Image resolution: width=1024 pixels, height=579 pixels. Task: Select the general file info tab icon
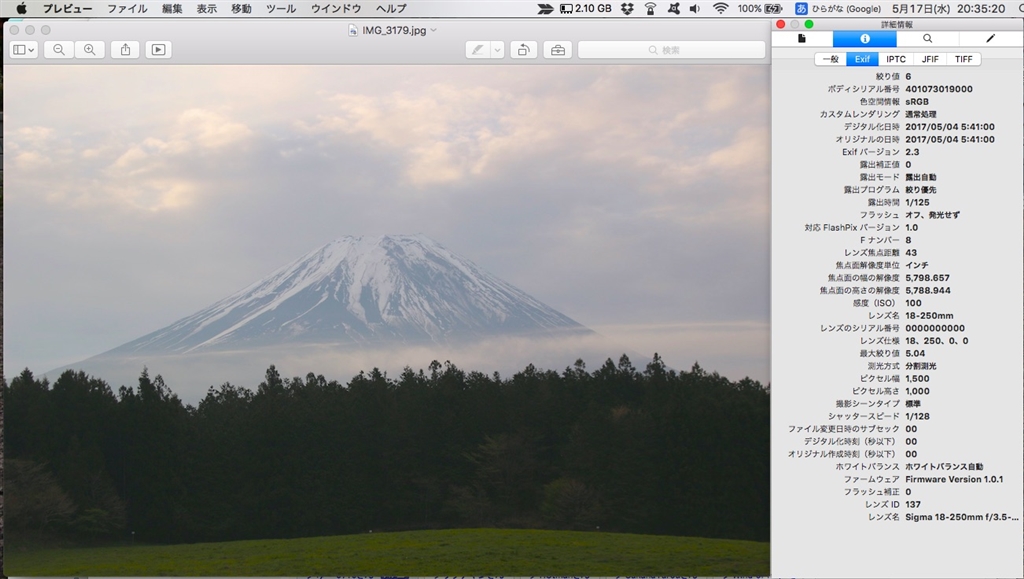pos(802,39)
